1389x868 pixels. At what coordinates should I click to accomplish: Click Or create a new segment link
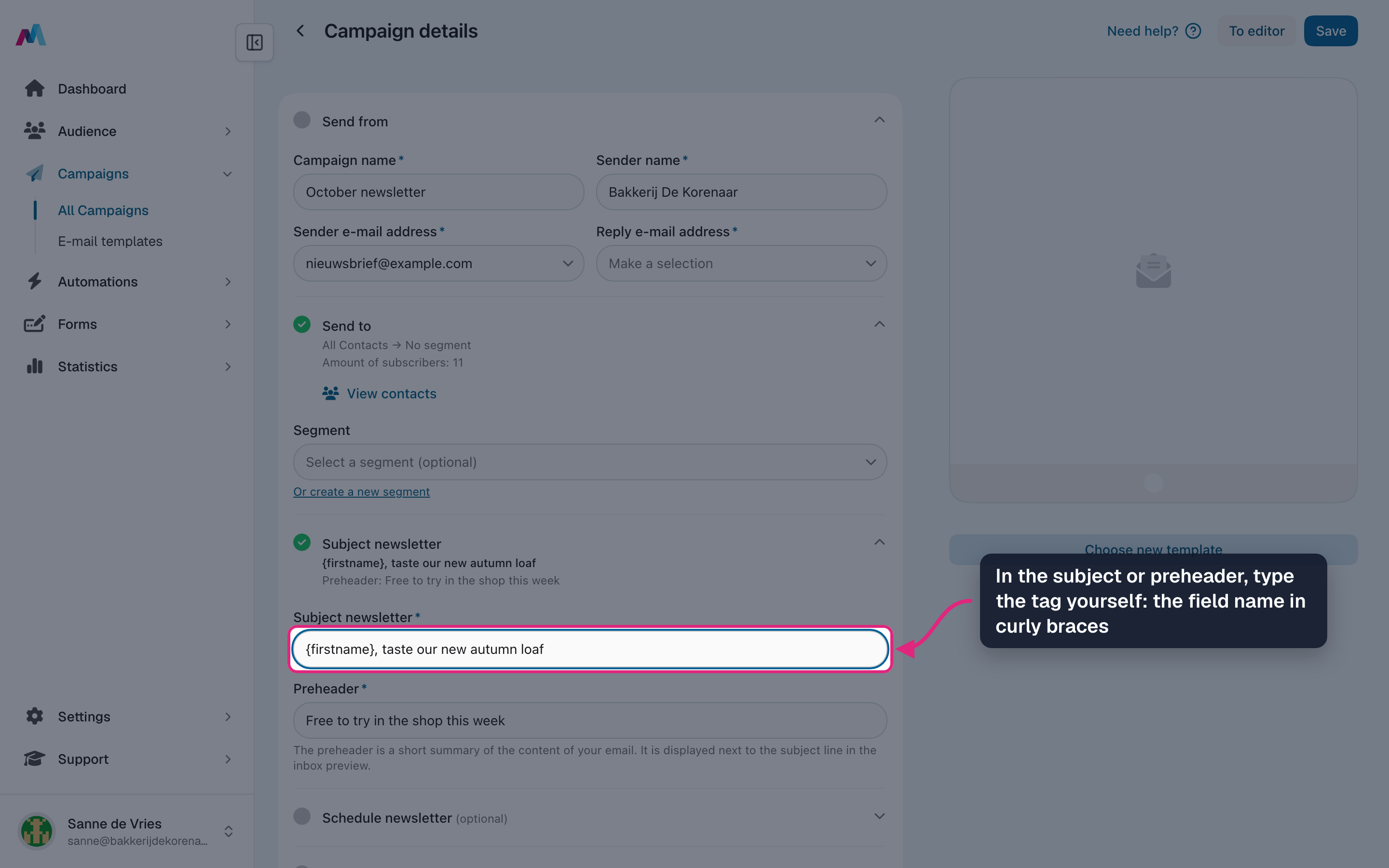[x=362, y=492]
